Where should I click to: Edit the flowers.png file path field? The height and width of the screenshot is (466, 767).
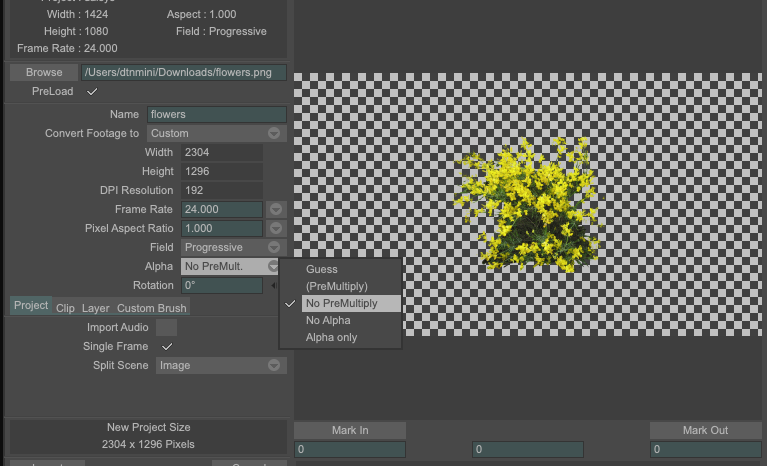(184, 72)
